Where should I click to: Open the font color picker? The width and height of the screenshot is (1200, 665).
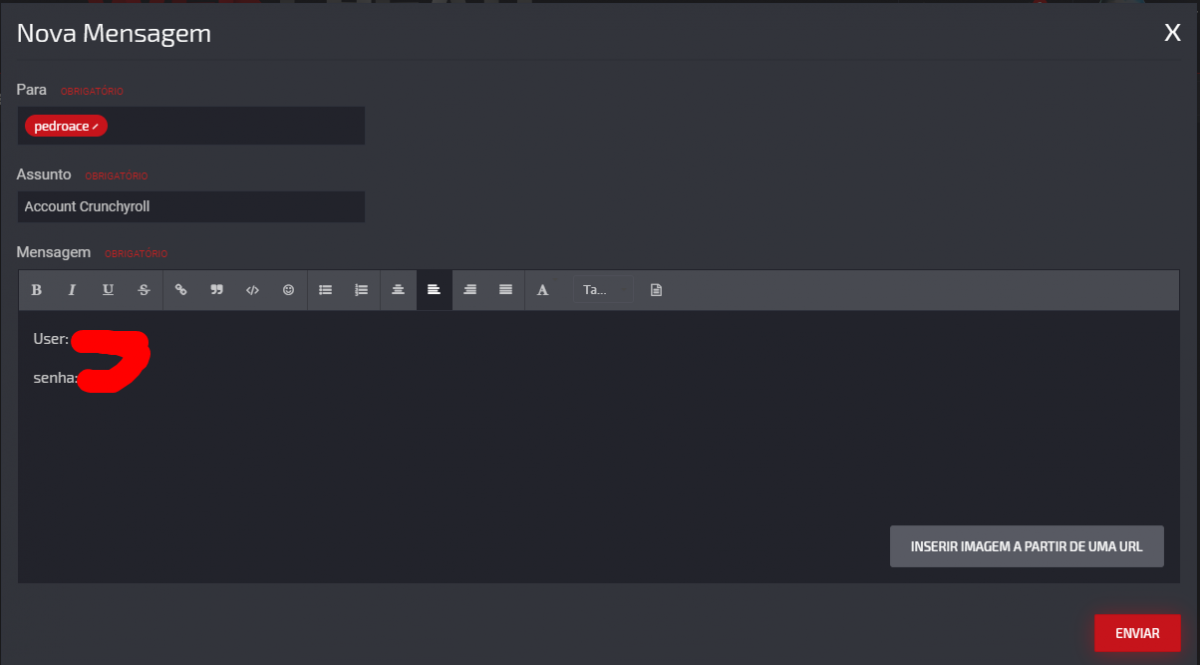click(543, 290)
